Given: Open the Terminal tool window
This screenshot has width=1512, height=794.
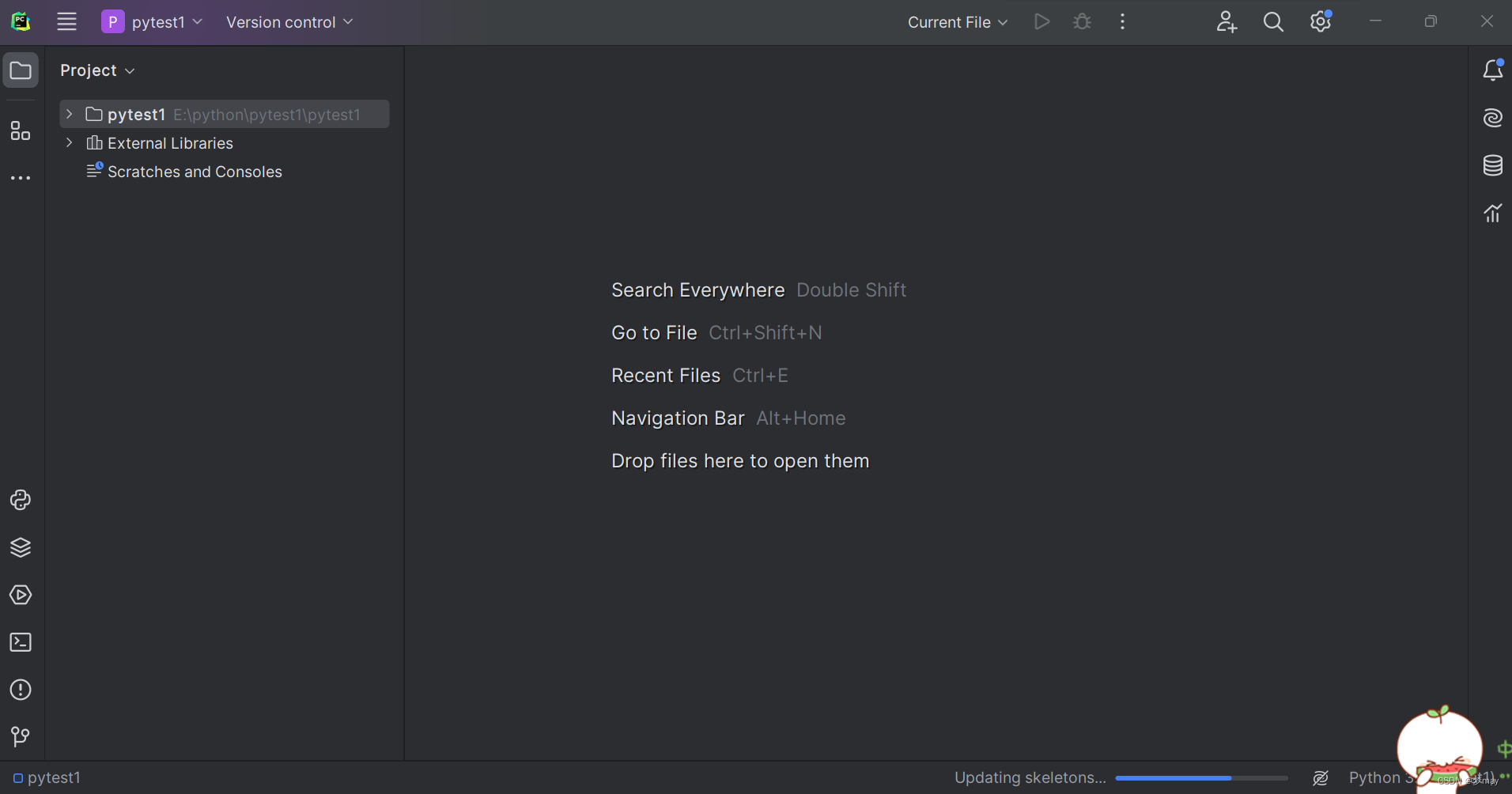Looking at the screenshot, I should click(x=21, y=642).
